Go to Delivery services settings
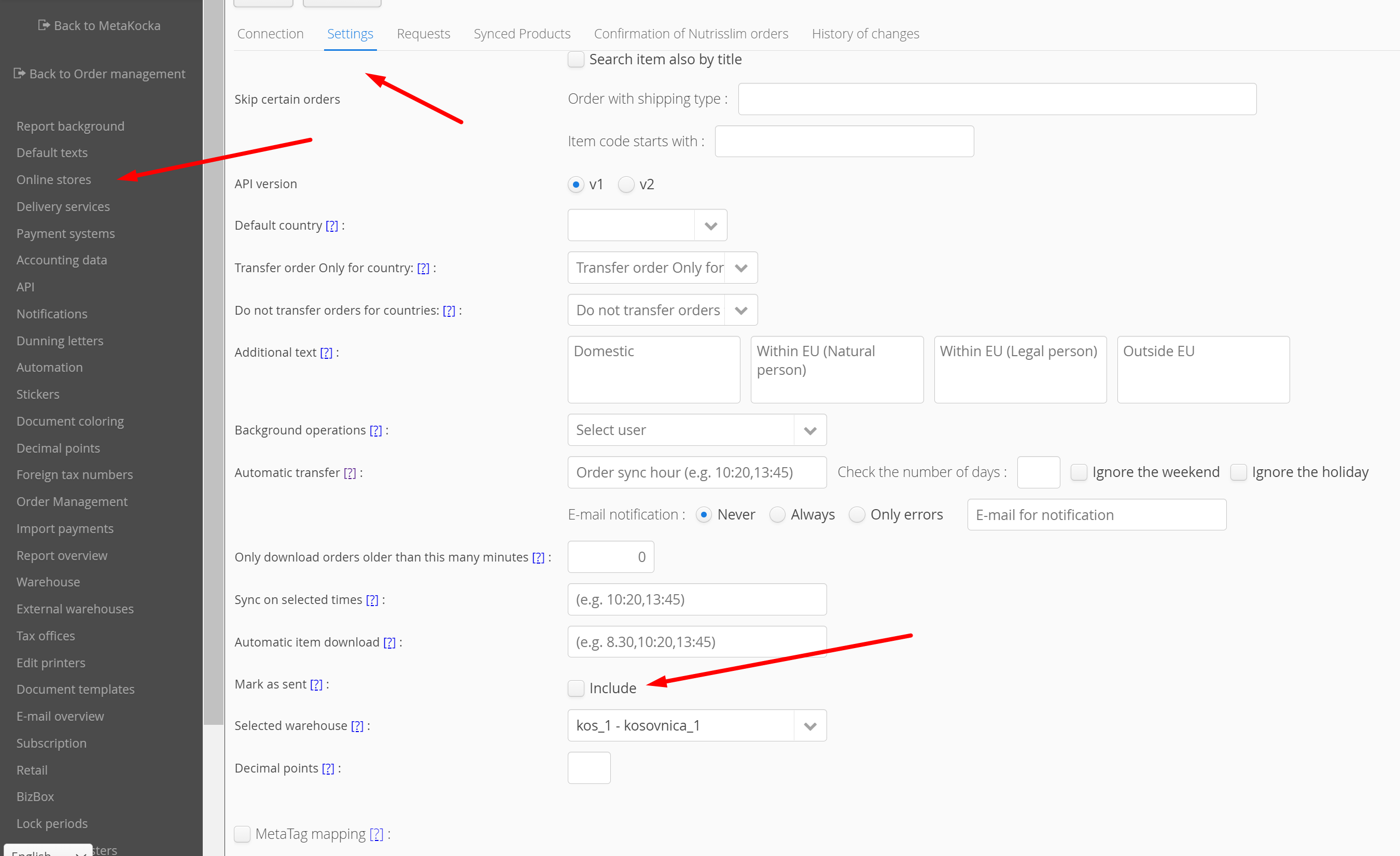The width and height of the screenshot is (1400, 856). (x=63, y=206)
